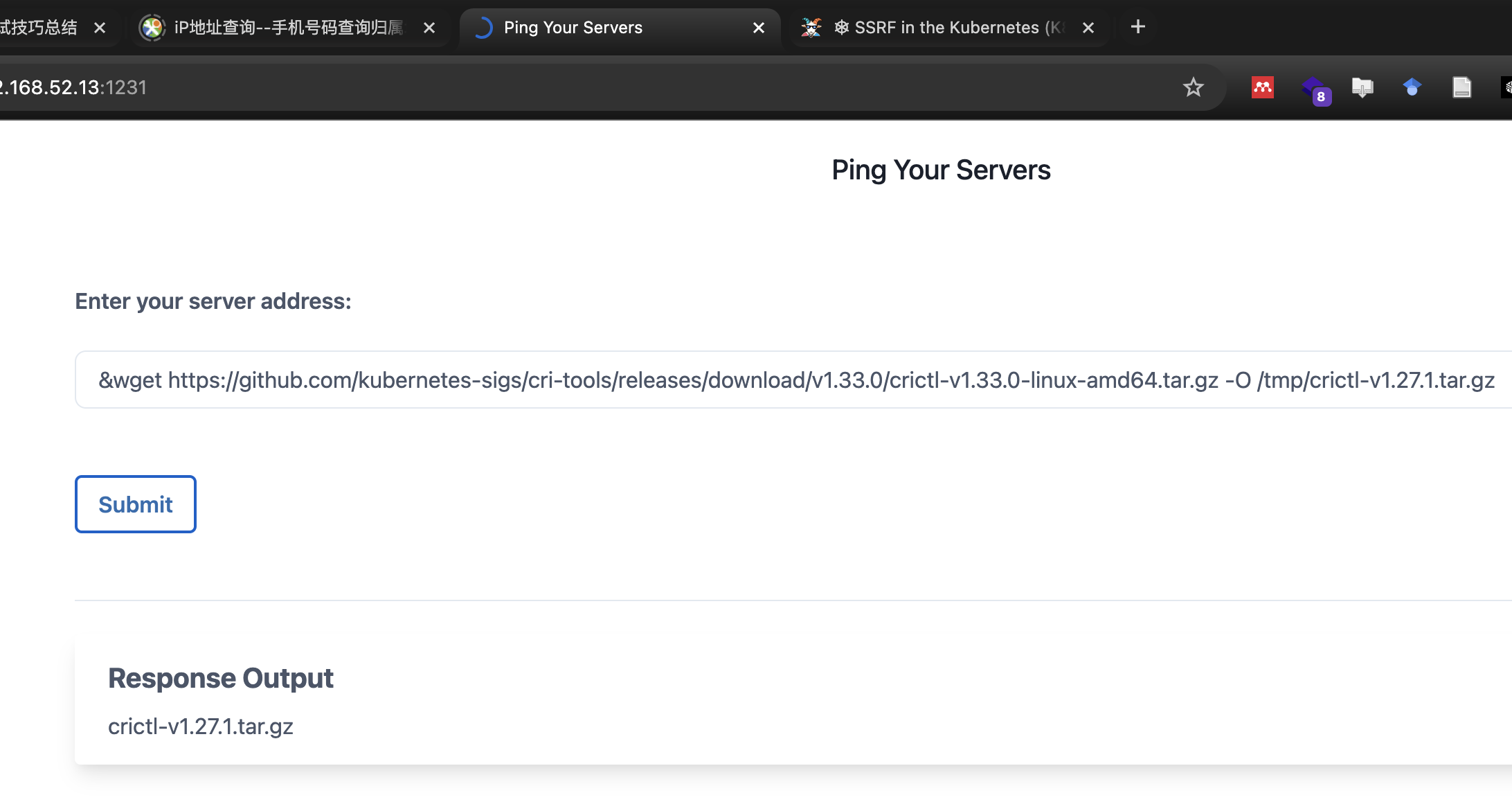Close the Ping Your Servers tab
The image size is (1512, 802).
[759, 28]
